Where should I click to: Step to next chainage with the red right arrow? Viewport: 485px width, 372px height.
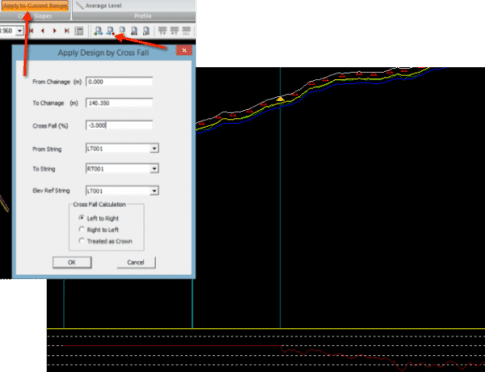pyautogui.click(x=55, y=31)
